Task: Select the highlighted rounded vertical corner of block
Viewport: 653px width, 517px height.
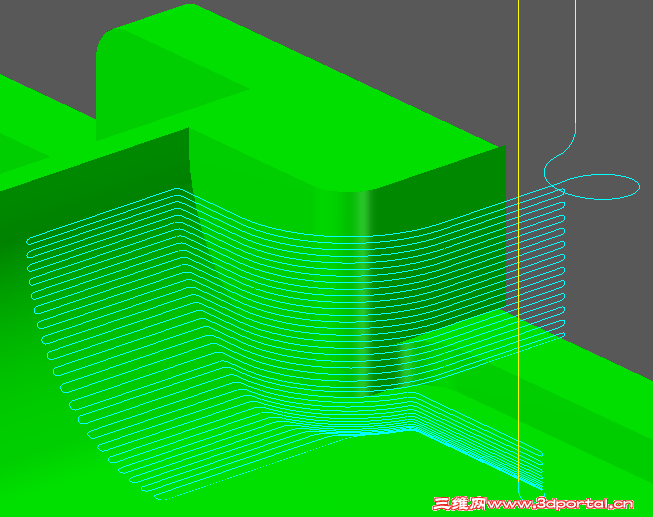Action: click(x=363, y=292)
